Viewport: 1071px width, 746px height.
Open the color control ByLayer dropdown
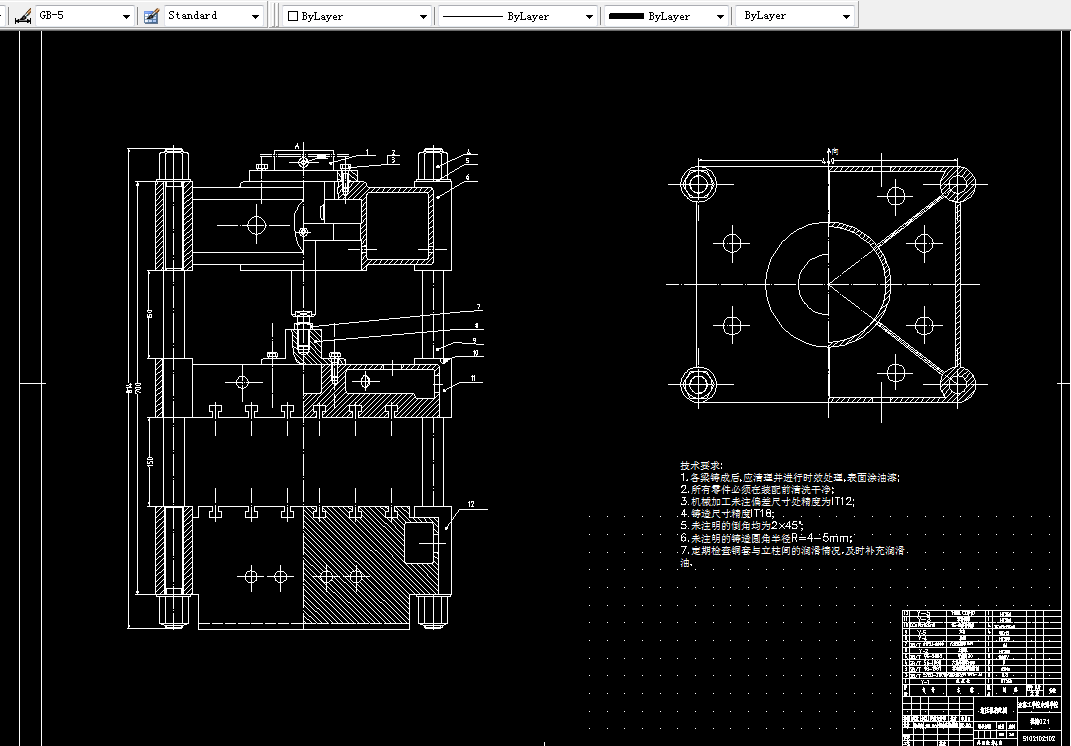coord(423,16)
